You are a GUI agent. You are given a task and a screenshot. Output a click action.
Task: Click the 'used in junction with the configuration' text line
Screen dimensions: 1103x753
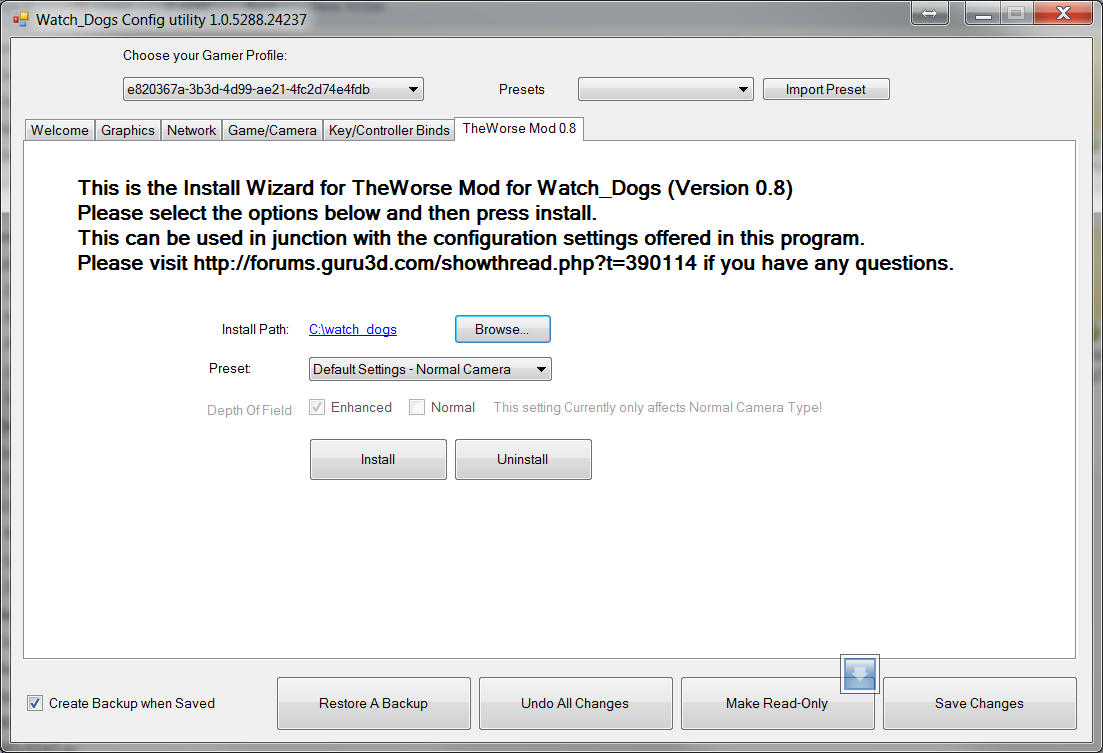[x=471, y=238]
